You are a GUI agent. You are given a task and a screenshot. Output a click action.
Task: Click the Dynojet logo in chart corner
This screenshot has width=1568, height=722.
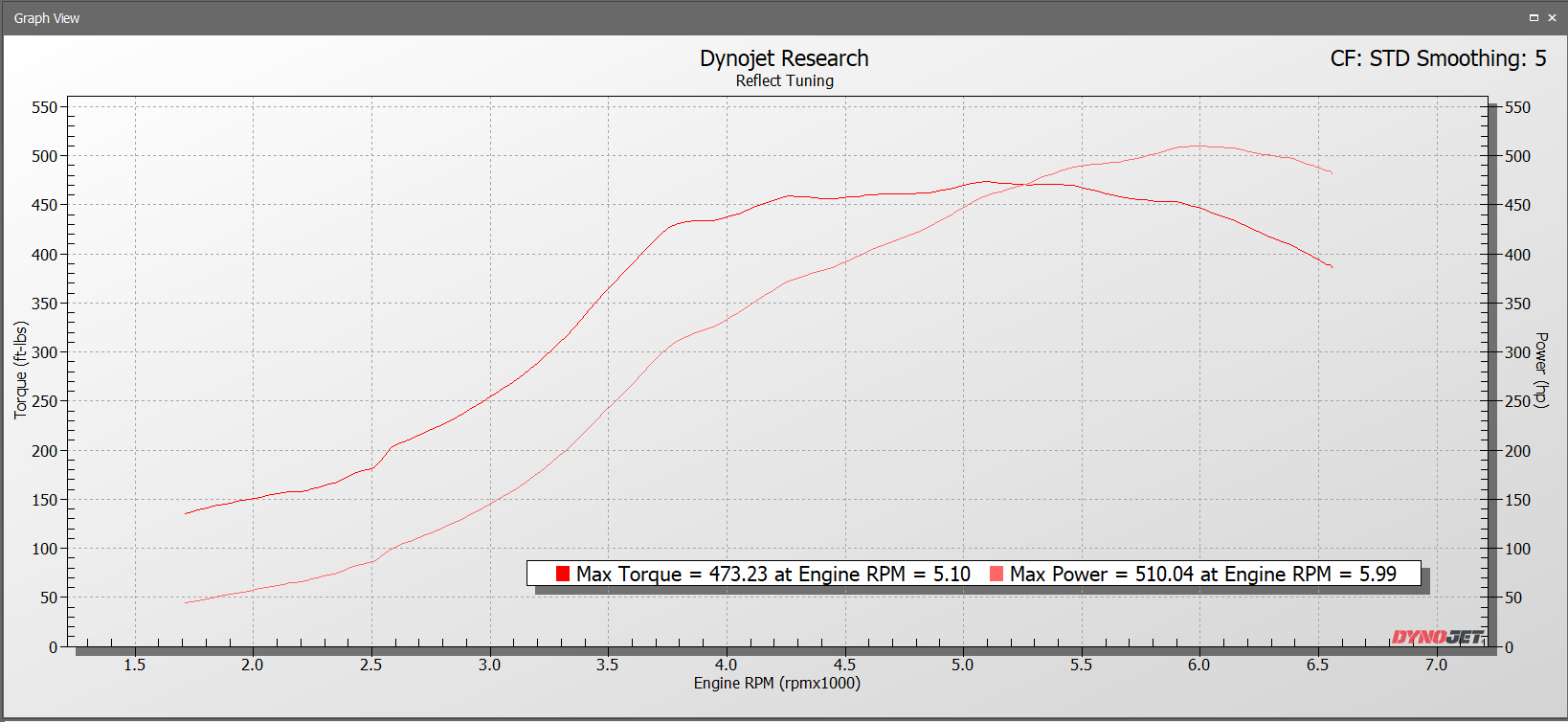click(x=1437, y=637)
